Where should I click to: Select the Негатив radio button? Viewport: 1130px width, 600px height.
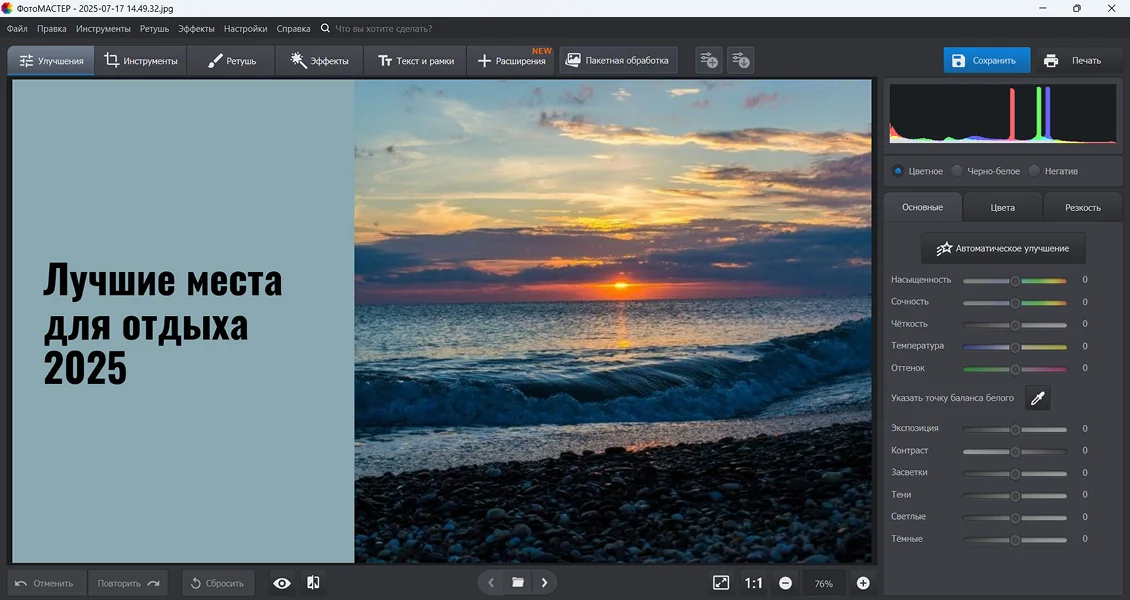pos(1035,171)
